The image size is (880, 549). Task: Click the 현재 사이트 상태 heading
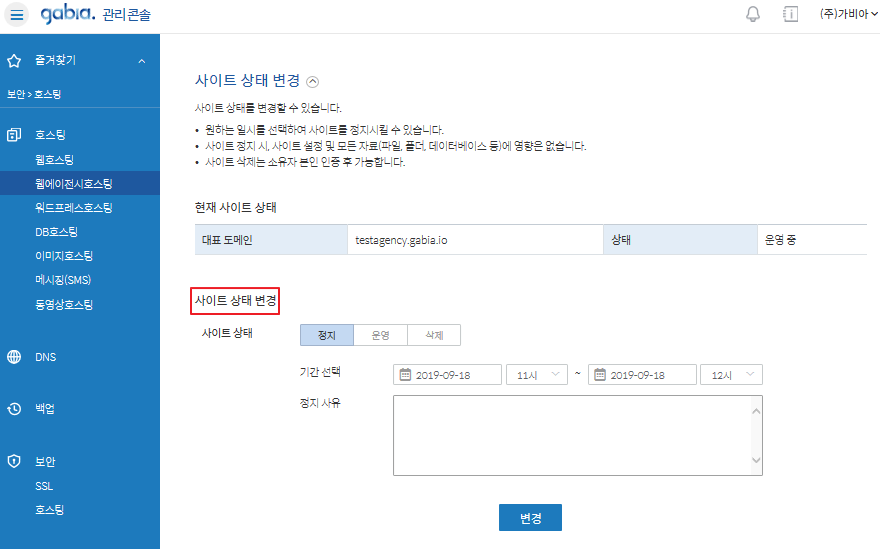pyautogui.click(x=235, y=208)
